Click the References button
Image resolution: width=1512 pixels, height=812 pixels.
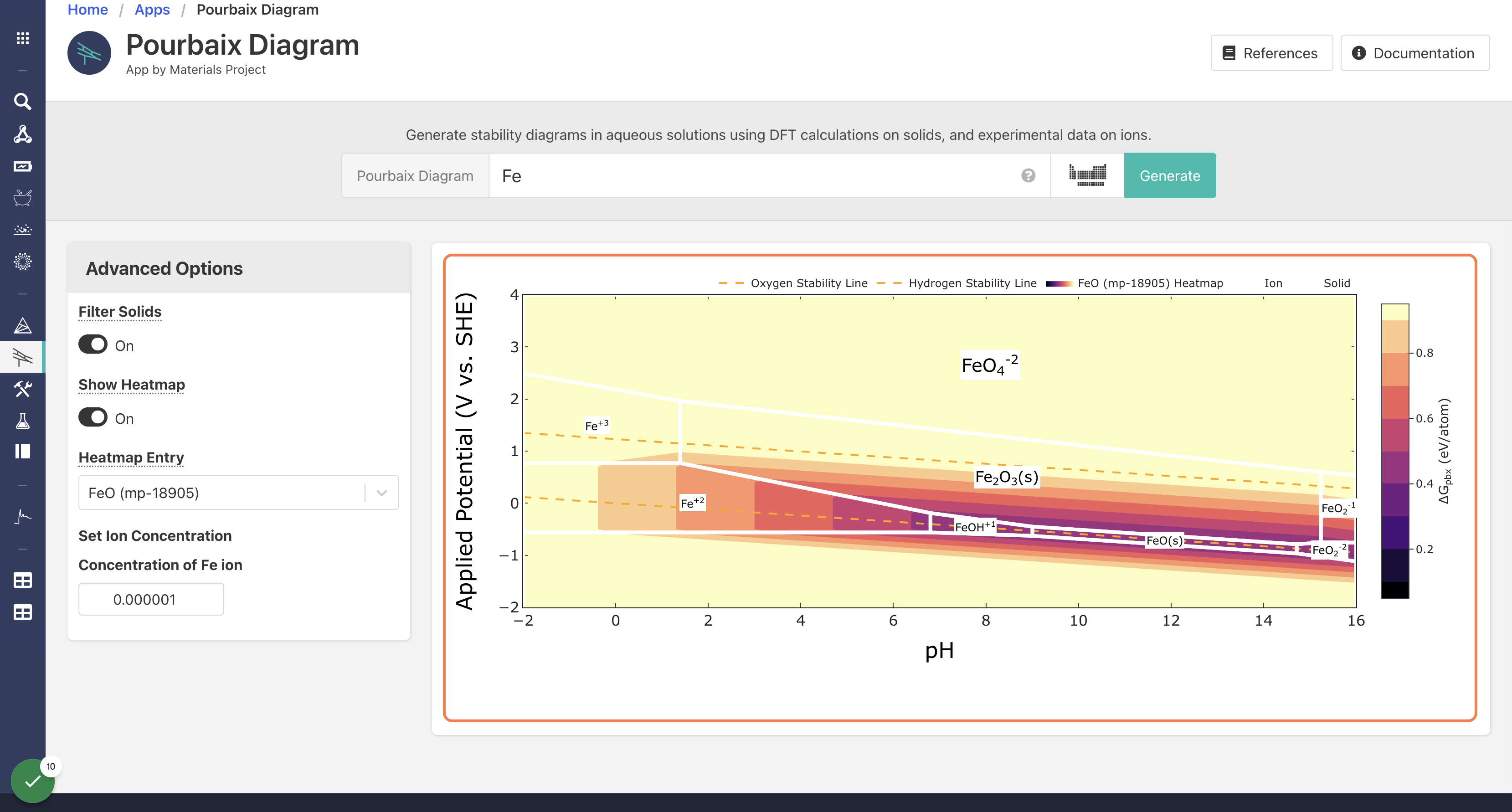[1271, 53]
